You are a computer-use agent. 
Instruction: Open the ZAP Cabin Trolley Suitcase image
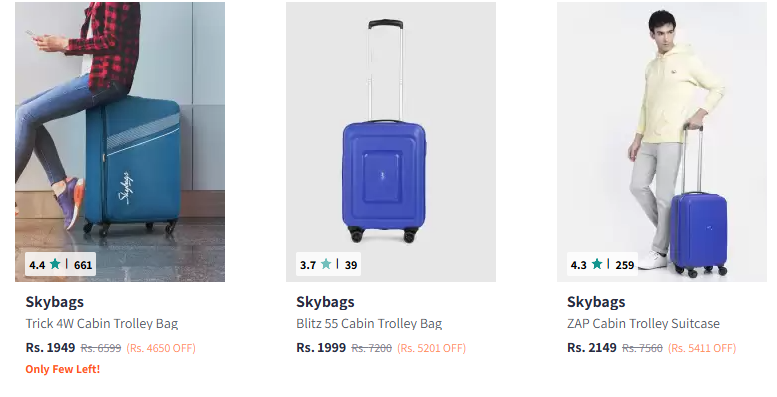[x=662, y=142]
